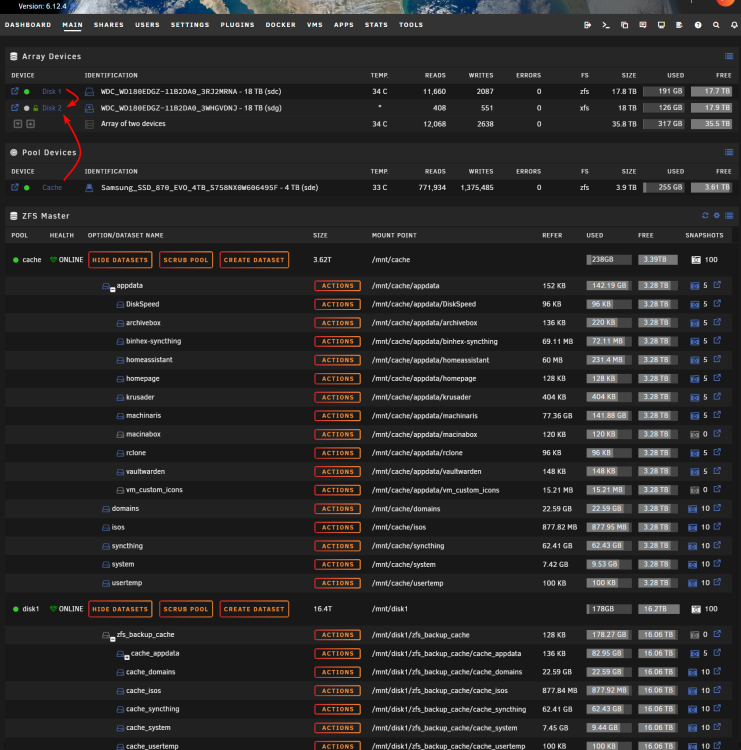Screen dimensions: 741x750
Task: Toggle Disk 2 grey status dot
Action: (x=27, y=108)
